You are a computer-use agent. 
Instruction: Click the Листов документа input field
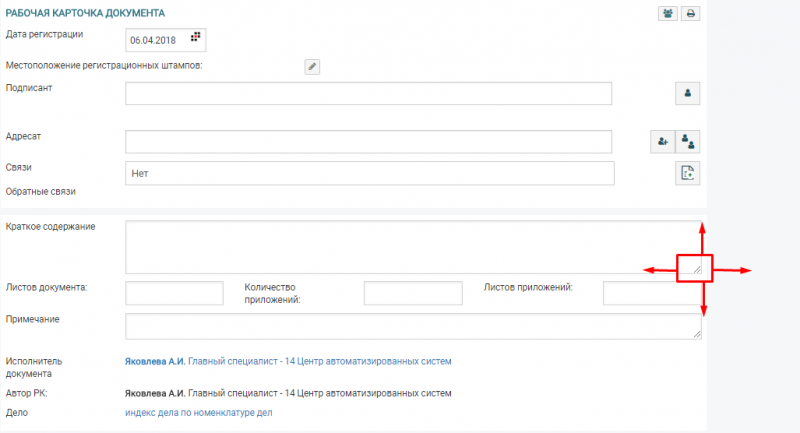click(174, 293)
